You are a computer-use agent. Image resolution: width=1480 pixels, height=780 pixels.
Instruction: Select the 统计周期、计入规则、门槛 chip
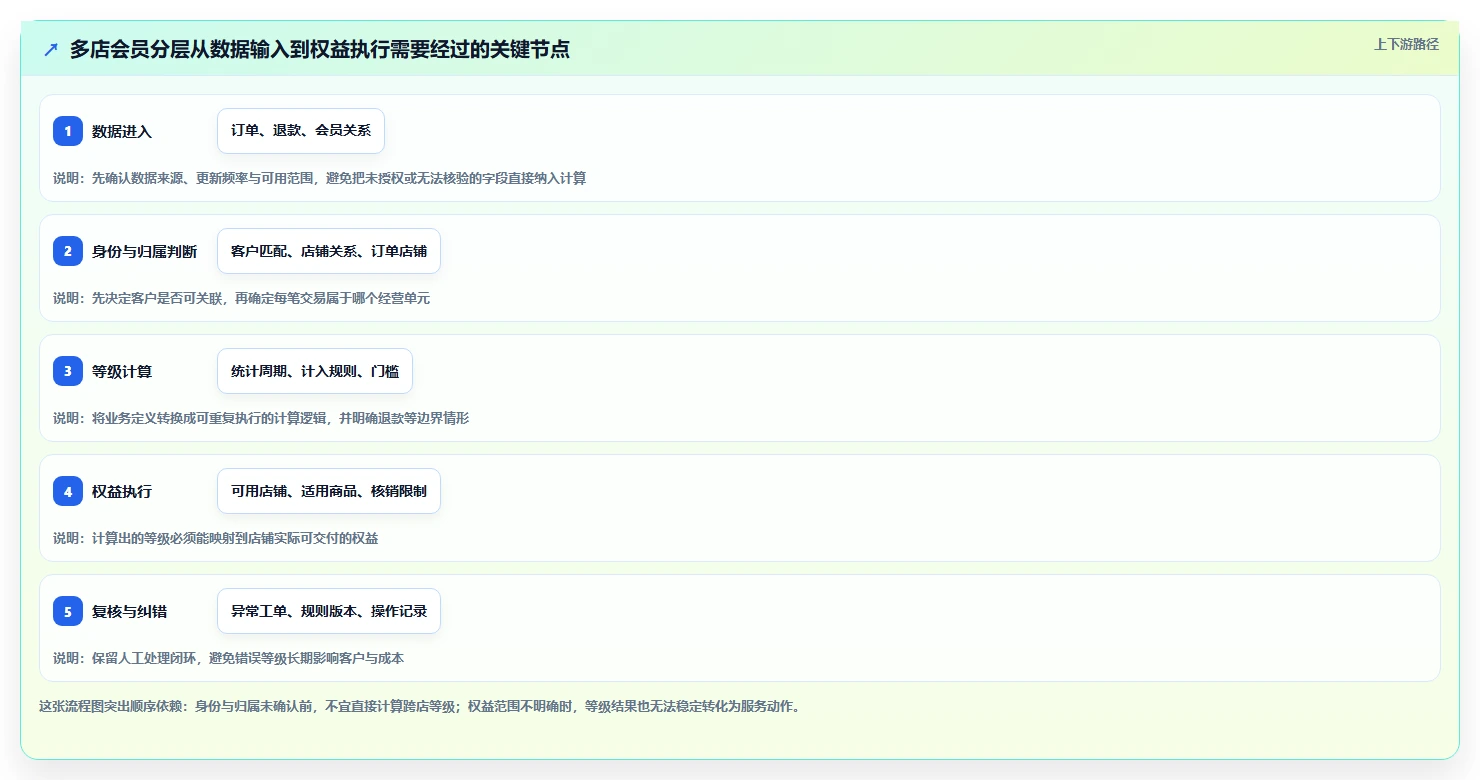click(315, 371)
